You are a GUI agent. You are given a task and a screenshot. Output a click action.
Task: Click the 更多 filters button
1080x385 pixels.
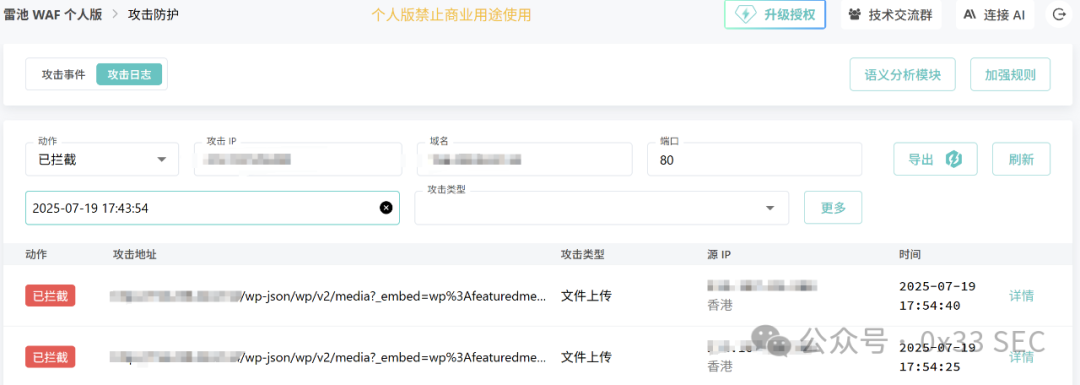[x=833, y=207]
